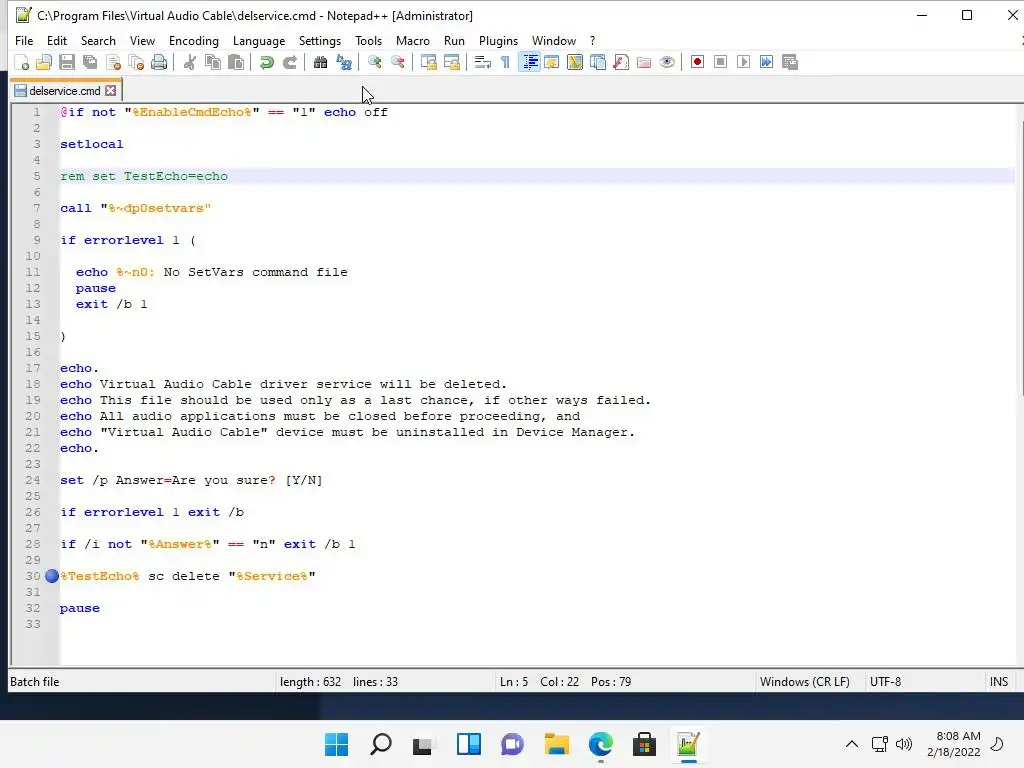Open the Windows Start menu
1024x768 pixels.
(336, 744)
